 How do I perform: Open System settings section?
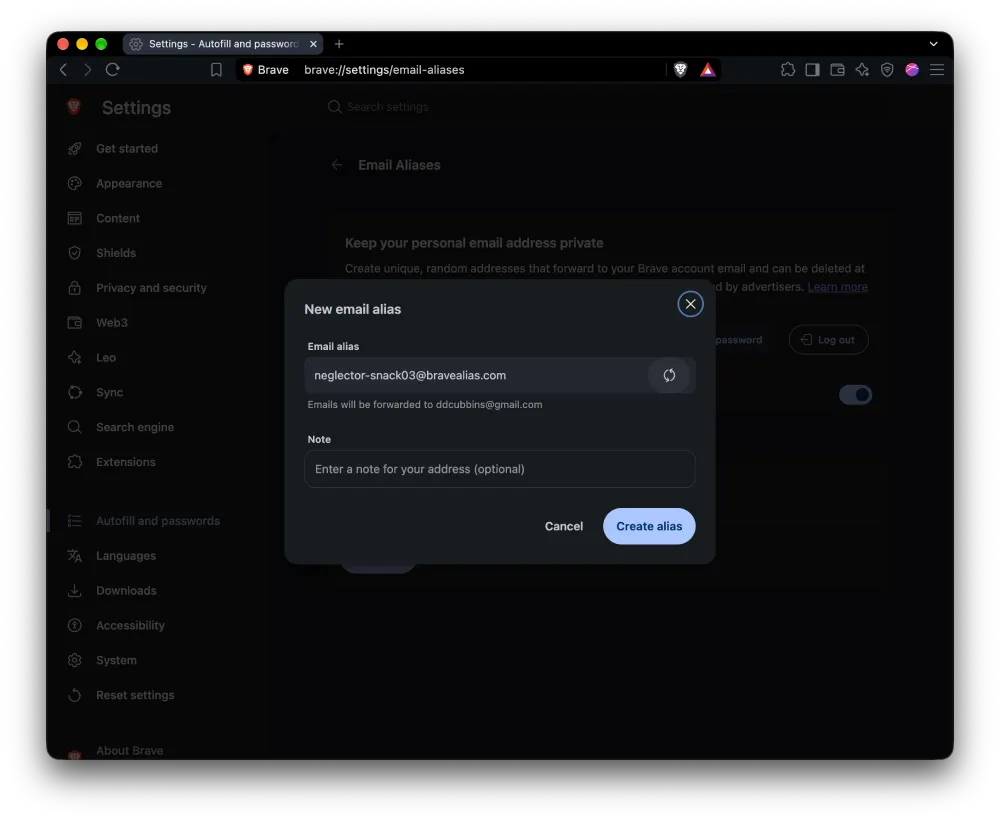point(116,660)
